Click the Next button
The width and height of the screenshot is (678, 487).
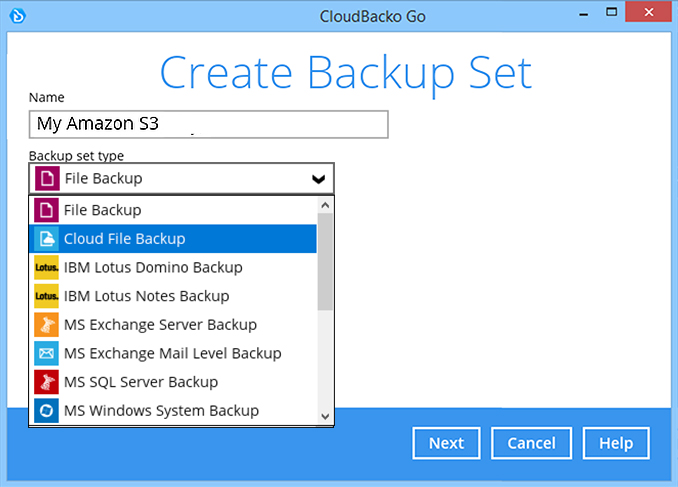click(446, 443)
